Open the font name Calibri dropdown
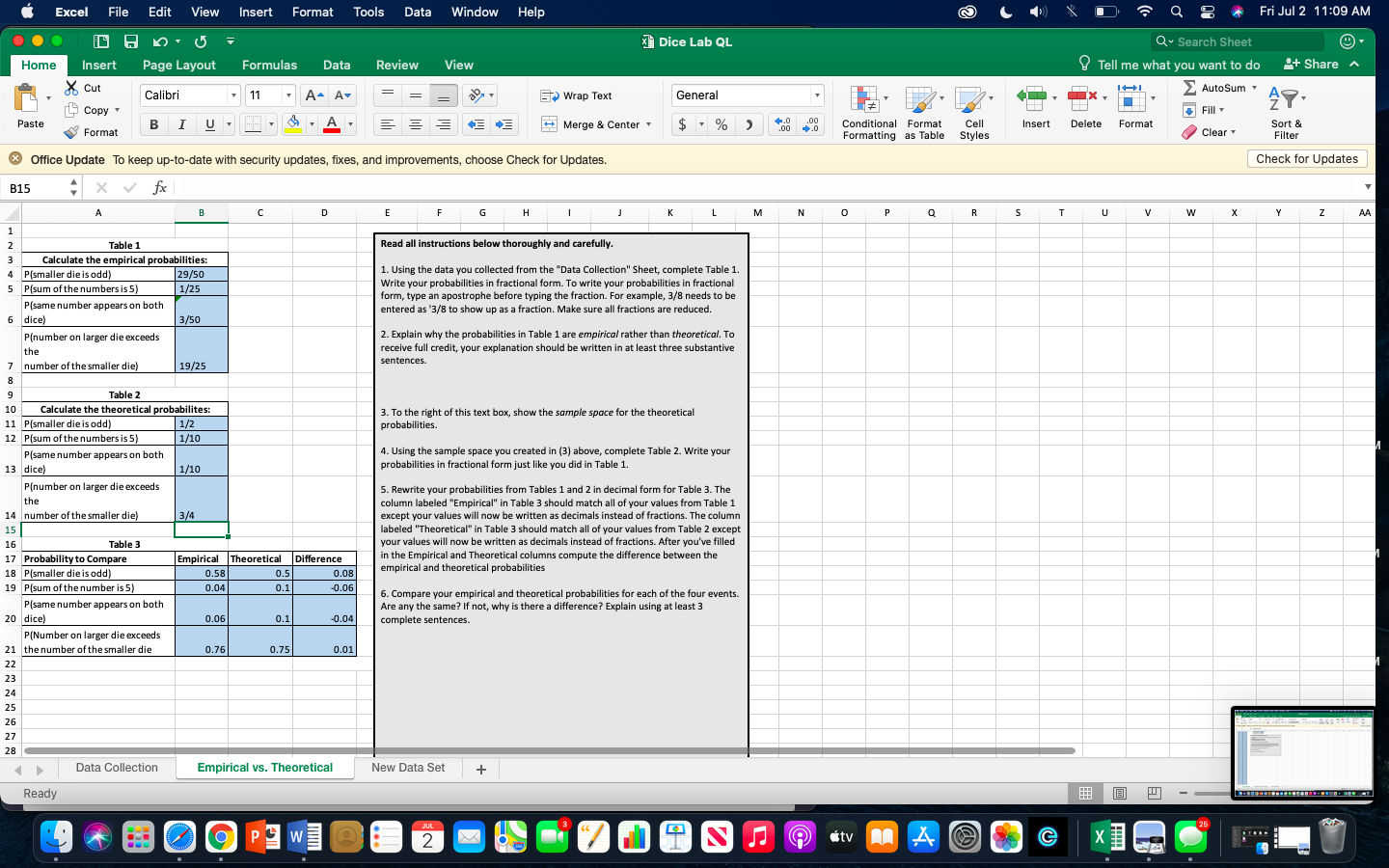1389x868 pixels. point(233,95)
